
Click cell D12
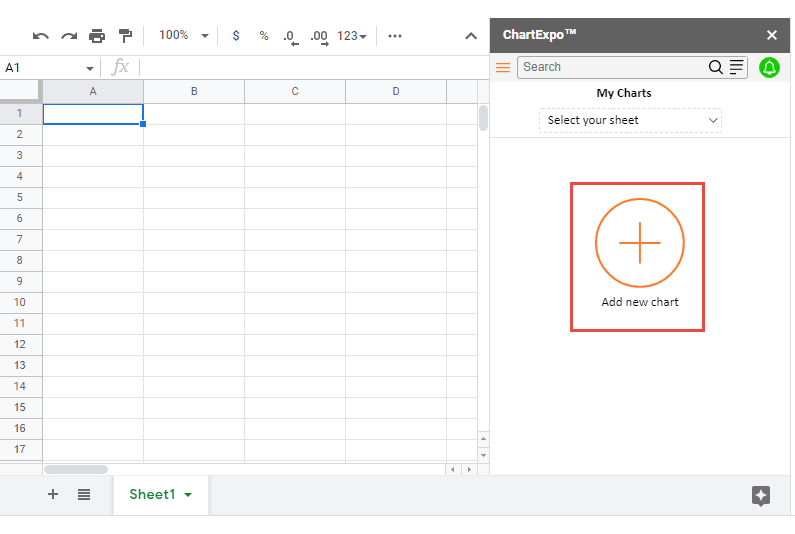click(396, 344)
